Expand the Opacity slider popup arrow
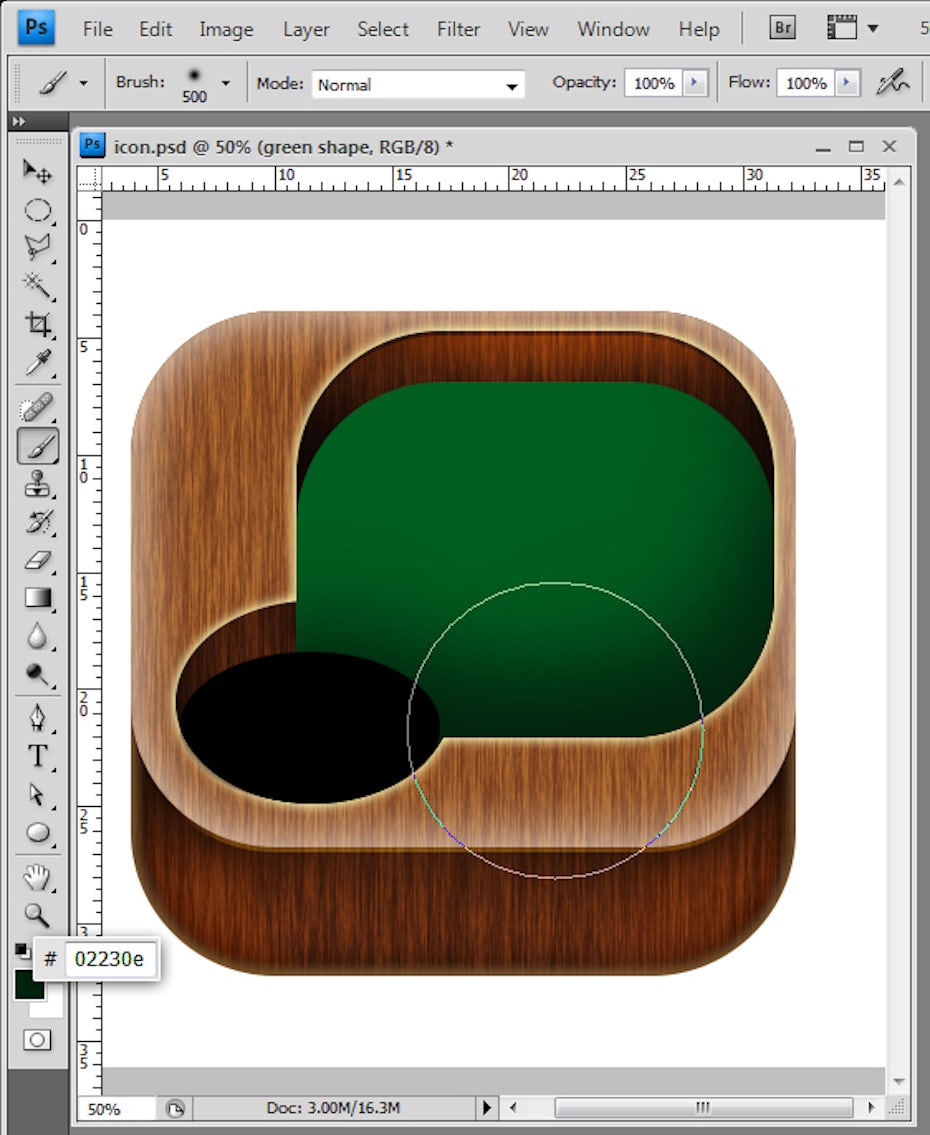 point(695,83)
